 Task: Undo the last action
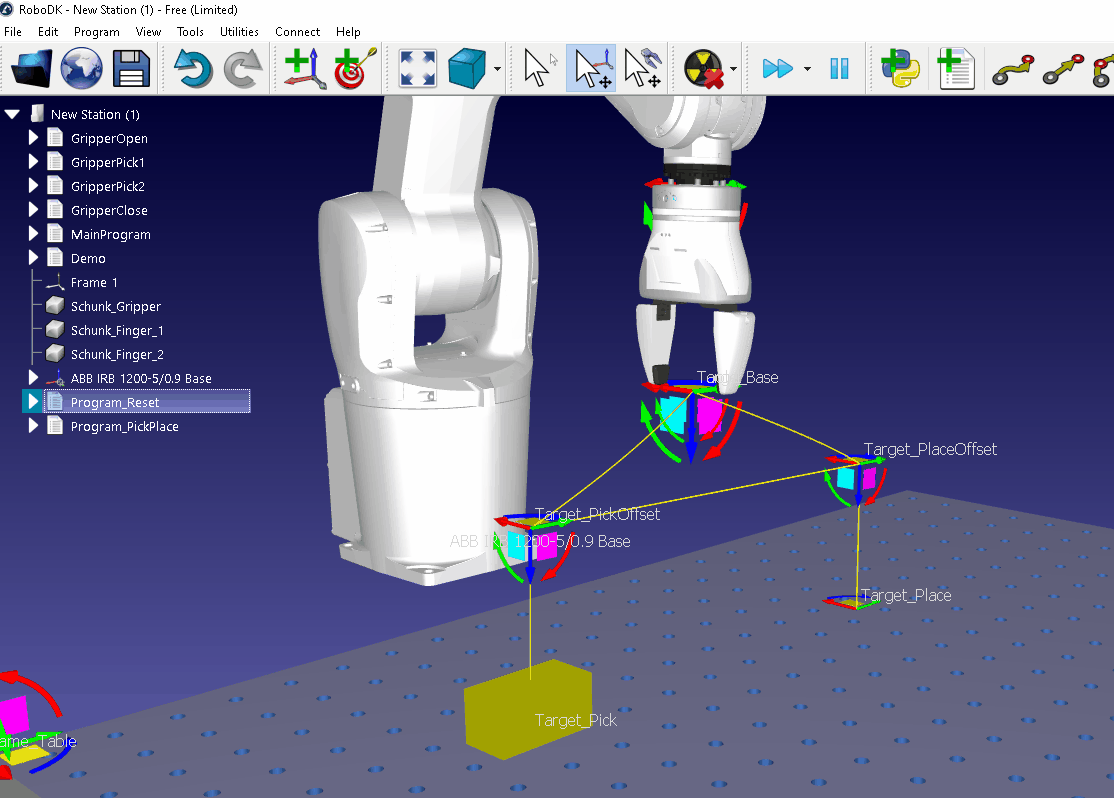click(x=193, y=68)
